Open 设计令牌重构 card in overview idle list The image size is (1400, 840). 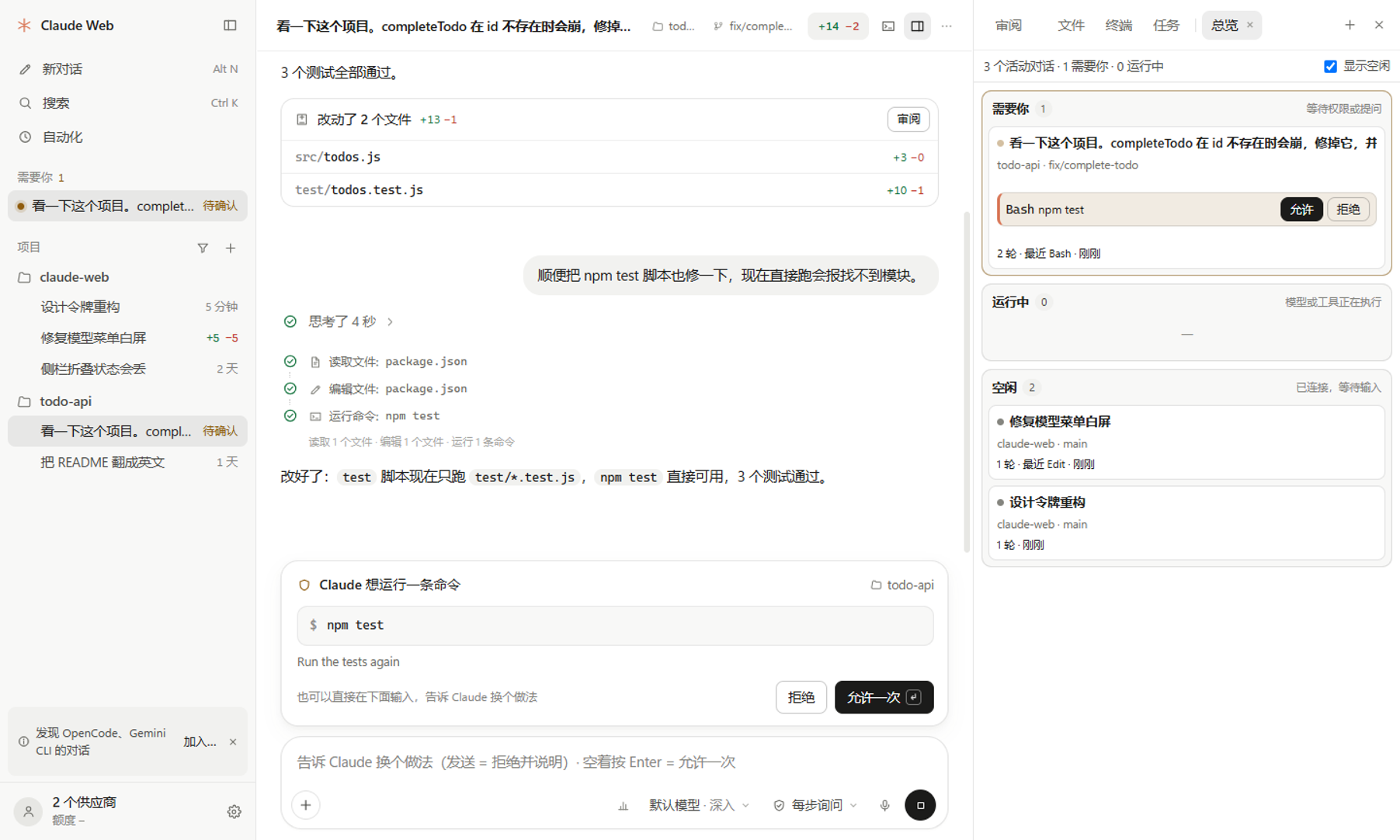pyautogui.click(x=1186, y=522)
